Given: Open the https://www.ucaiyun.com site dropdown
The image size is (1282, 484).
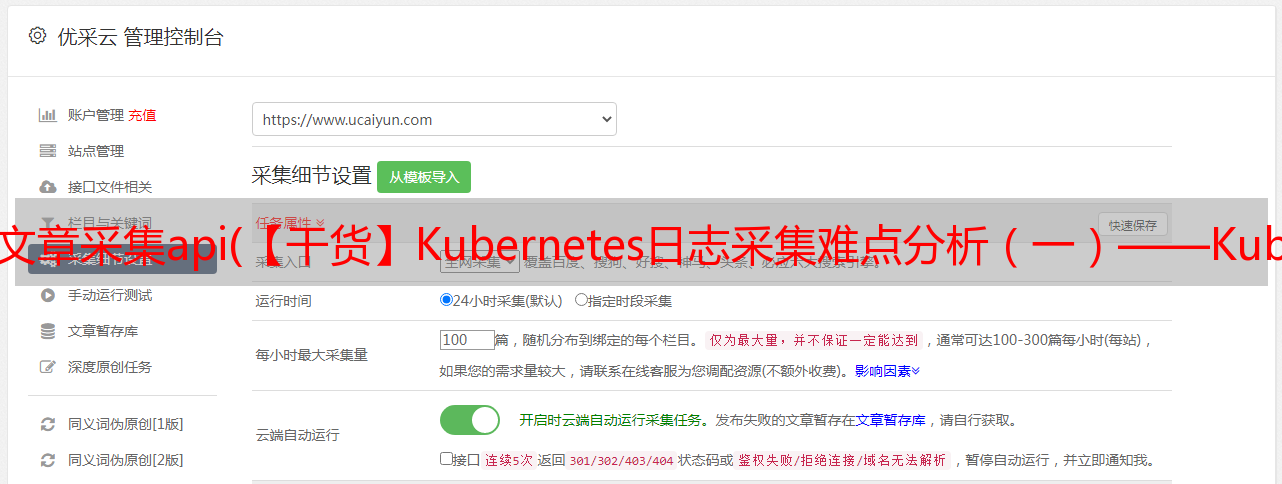Looking at the screenshot, I should coord(434,119).
